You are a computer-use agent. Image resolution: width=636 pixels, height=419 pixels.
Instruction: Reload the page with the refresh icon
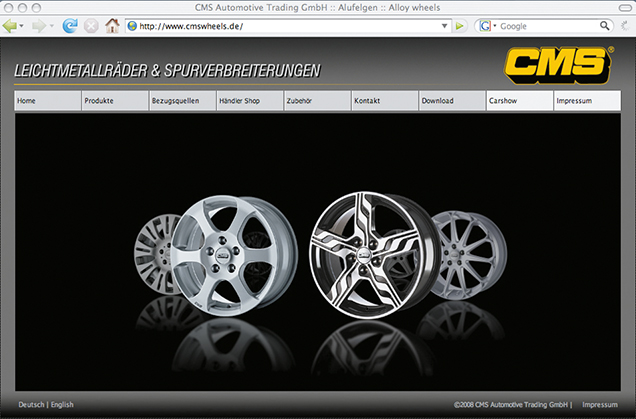coord(69,26)
